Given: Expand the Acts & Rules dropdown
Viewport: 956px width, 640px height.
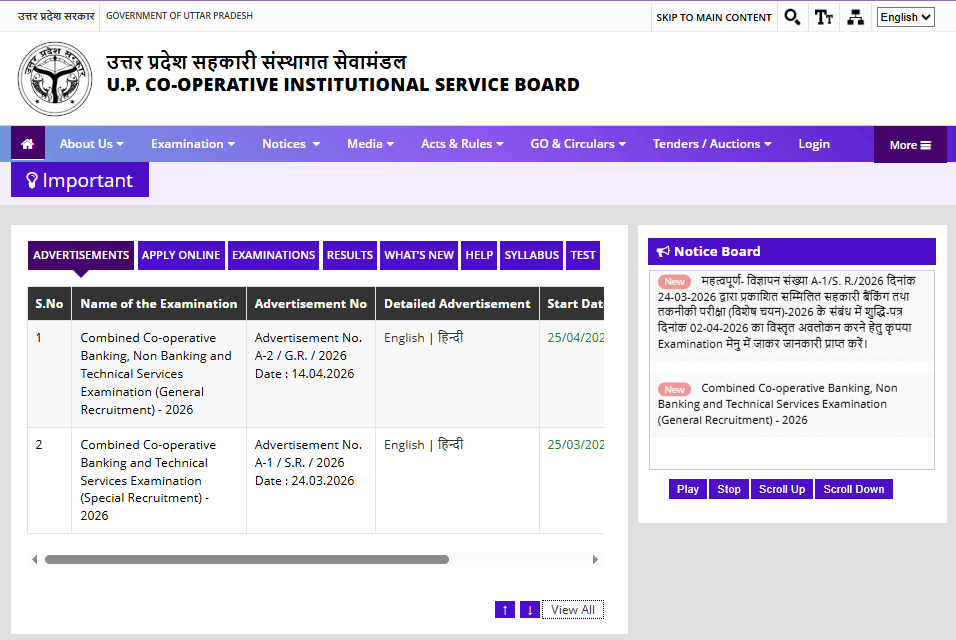Looking at the screenshot, I should coord(462,143).
